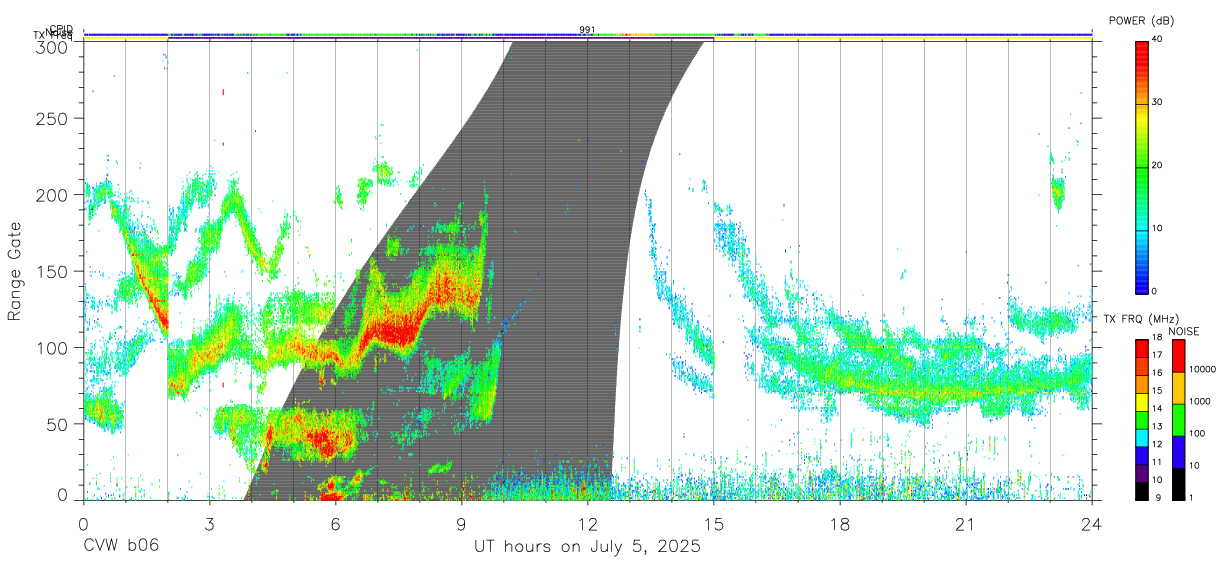Click the overlapping CPID label at the top left
Screen dimensions: 1228x567
tap(60, 30)
